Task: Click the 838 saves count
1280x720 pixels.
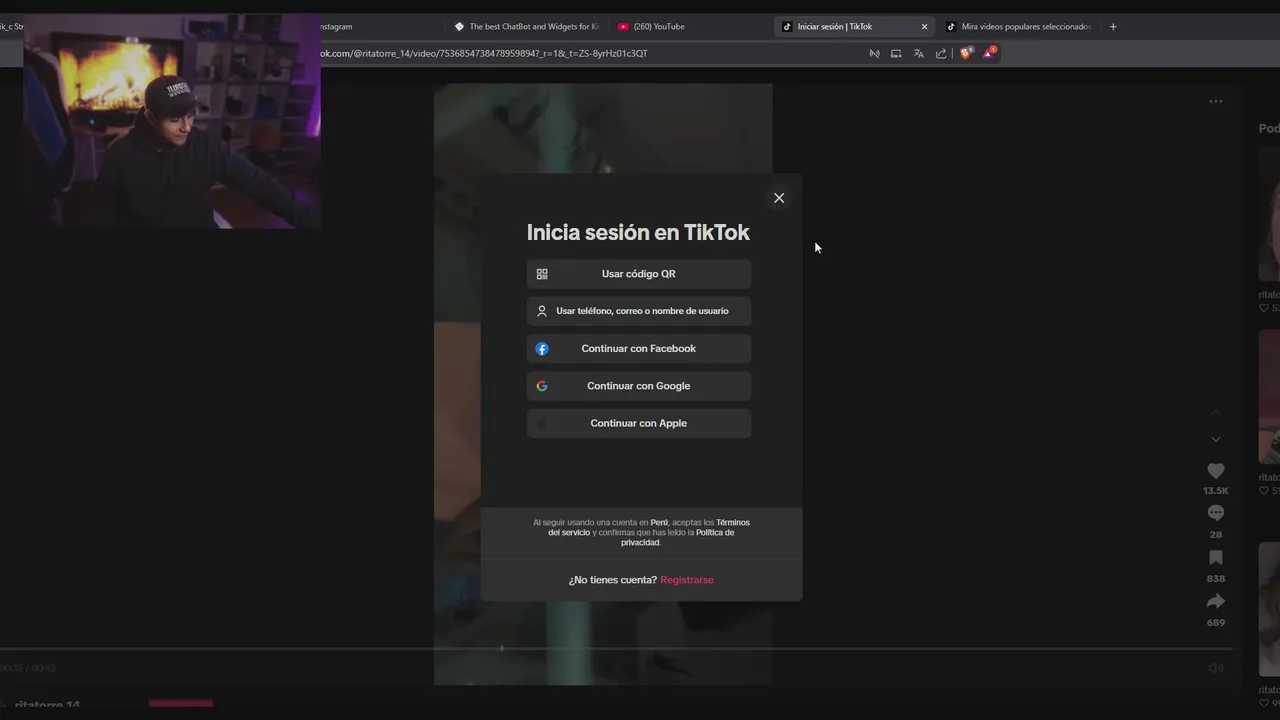Action: pyautogui.click(x=1216, y=579)
